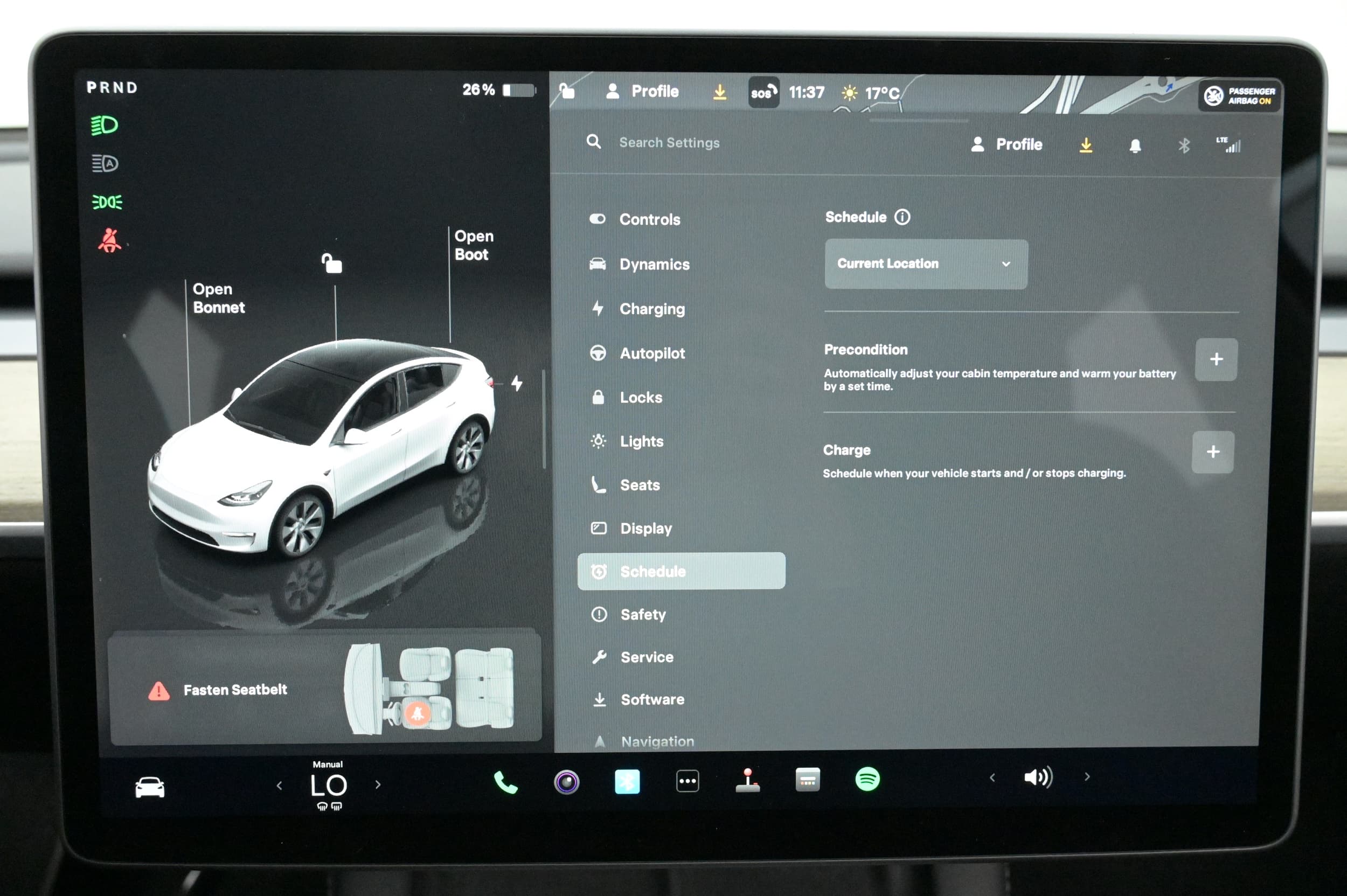Open the Phone app
1347x896 pixels.
[x=506, y=782]
